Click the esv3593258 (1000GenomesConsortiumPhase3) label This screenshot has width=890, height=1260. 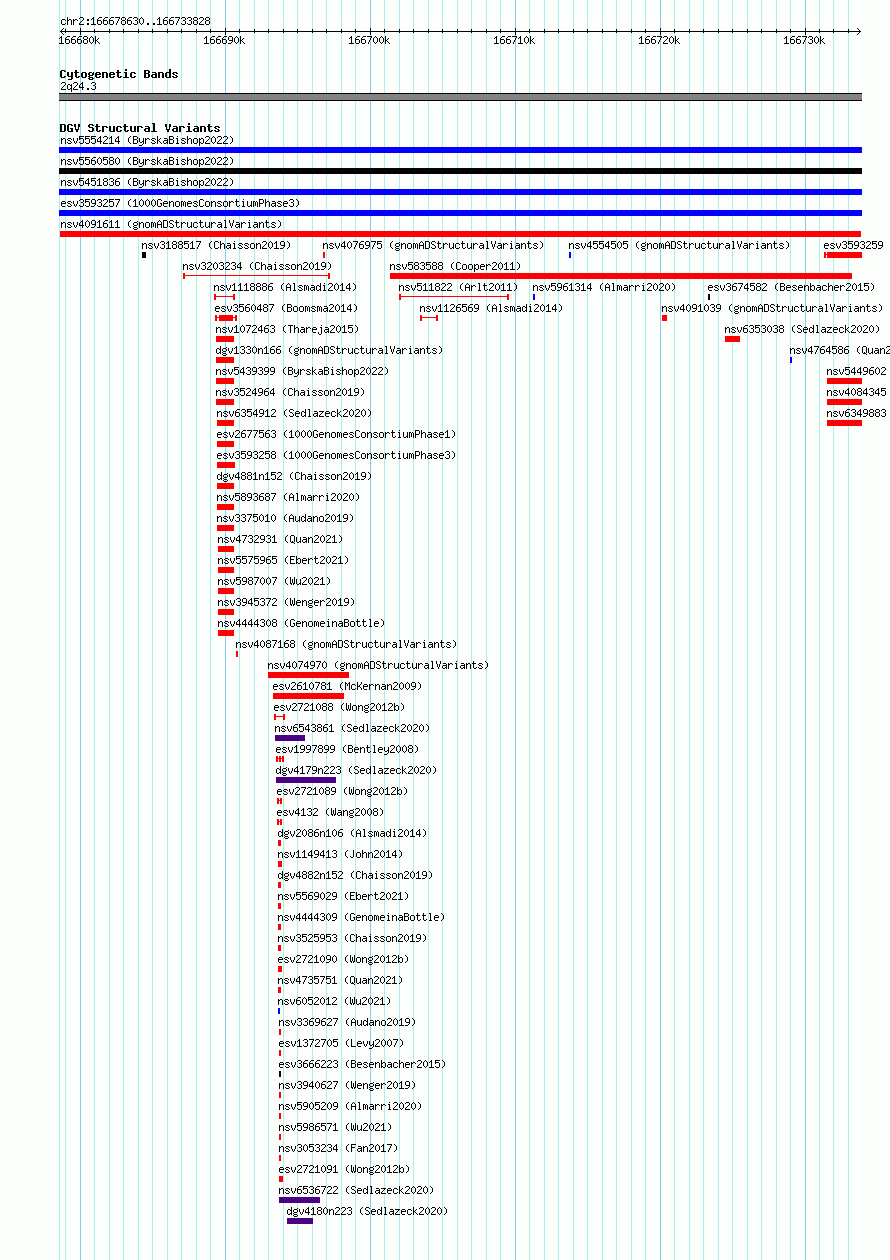(336, 455)
